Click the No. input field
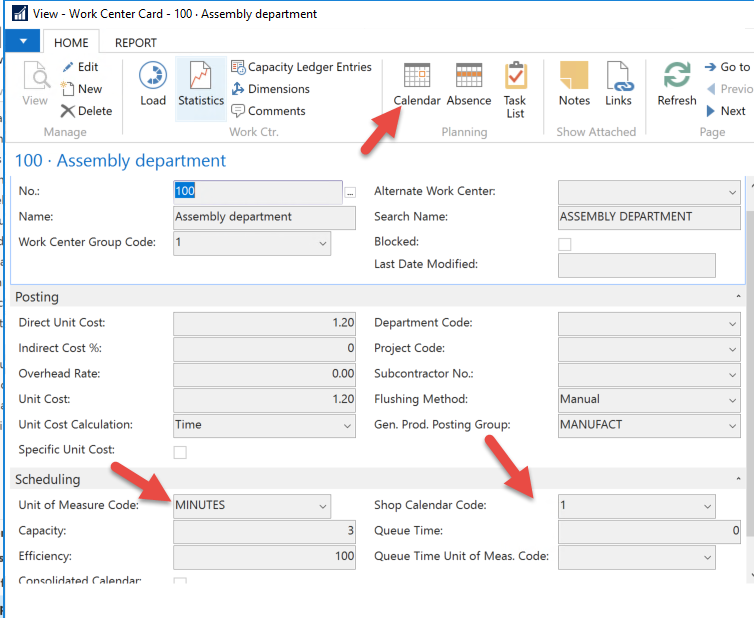This screenshot has height=618, width=754. [258, 192]
